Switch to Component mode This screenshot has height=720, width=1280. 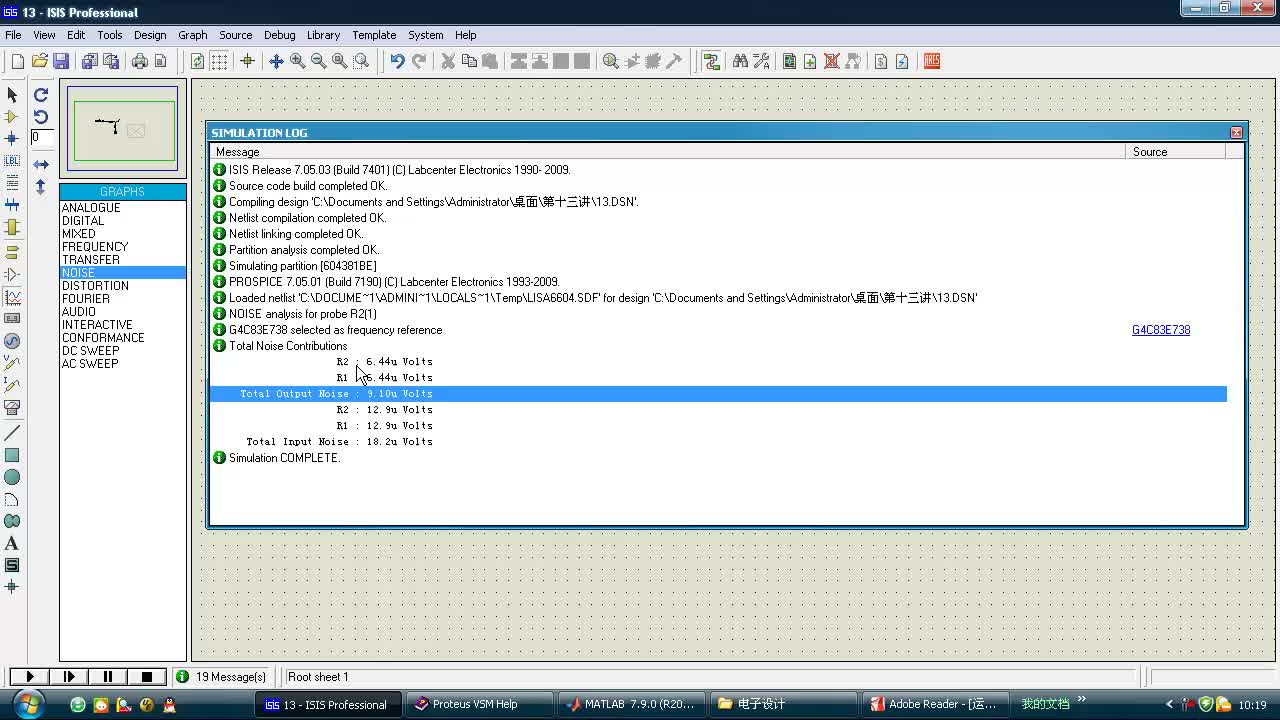pyautogui.click(x=12, y=116)
